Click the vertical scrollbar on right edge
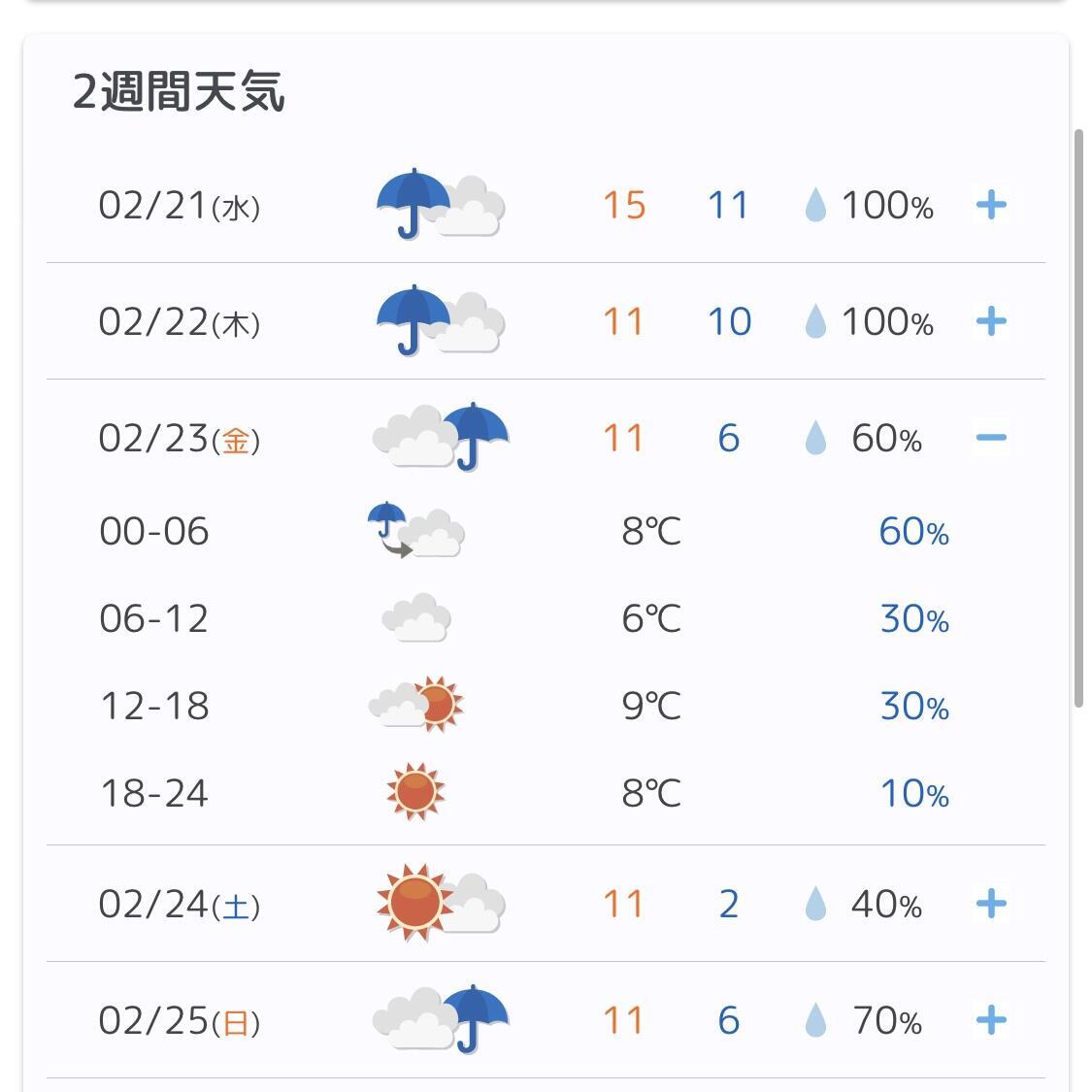This screenshot has height=1092, width=1092. [x=1078, y=417]
